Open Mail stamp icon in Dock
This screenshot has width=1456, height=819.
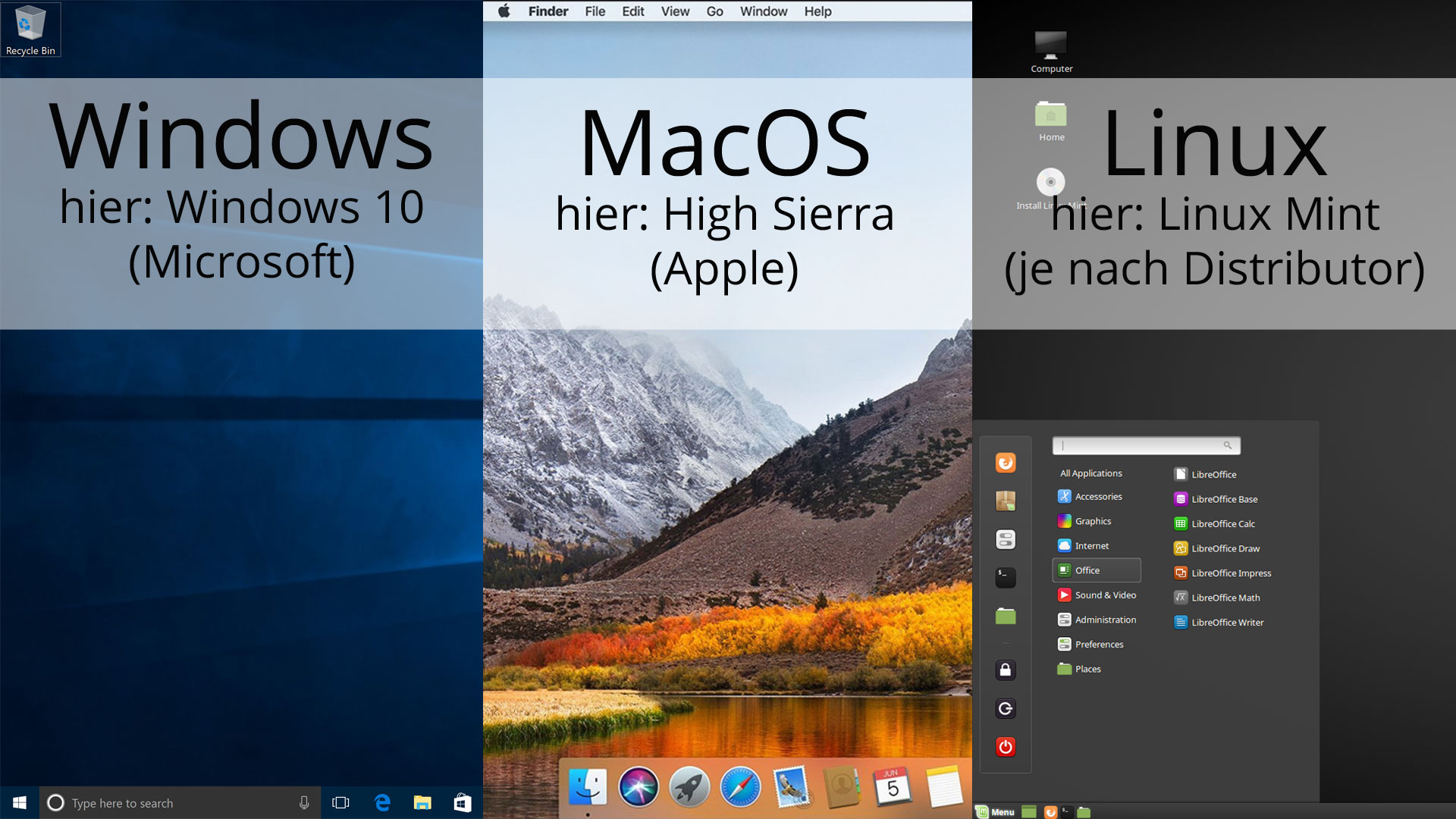pos(791,787)
